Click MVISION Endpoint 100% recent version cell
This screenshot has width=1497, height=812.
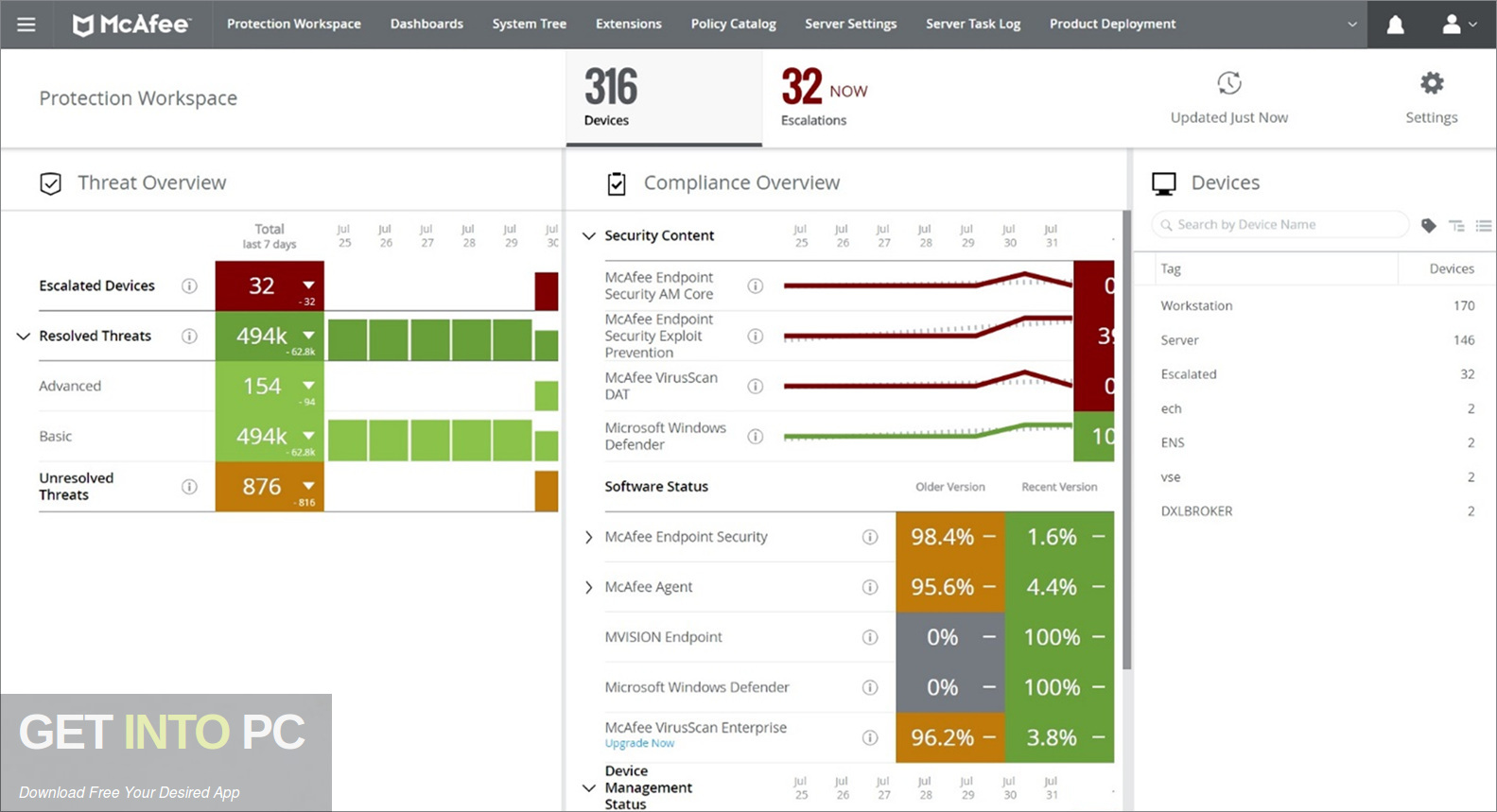tap(1060, 637)
